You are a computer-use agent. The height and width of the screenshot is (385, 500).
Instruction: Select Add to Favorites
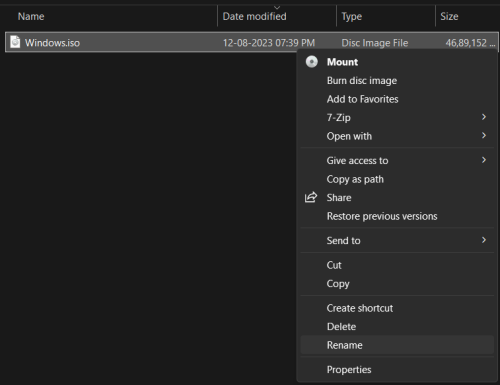click(x=397, y=99)
